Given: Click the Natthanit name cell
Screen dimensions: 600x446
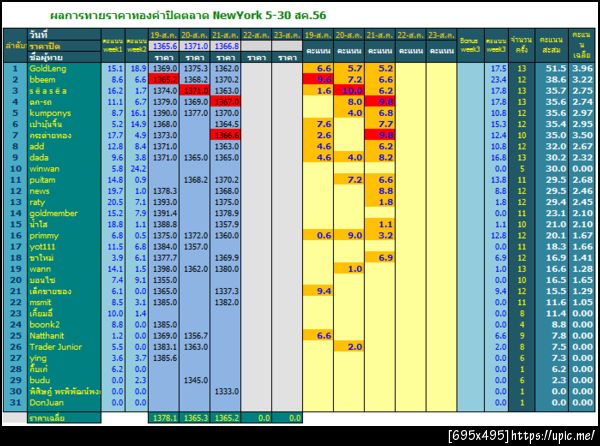Looking at the screenshot, I should pyautogui.click(x=64, y=335).
